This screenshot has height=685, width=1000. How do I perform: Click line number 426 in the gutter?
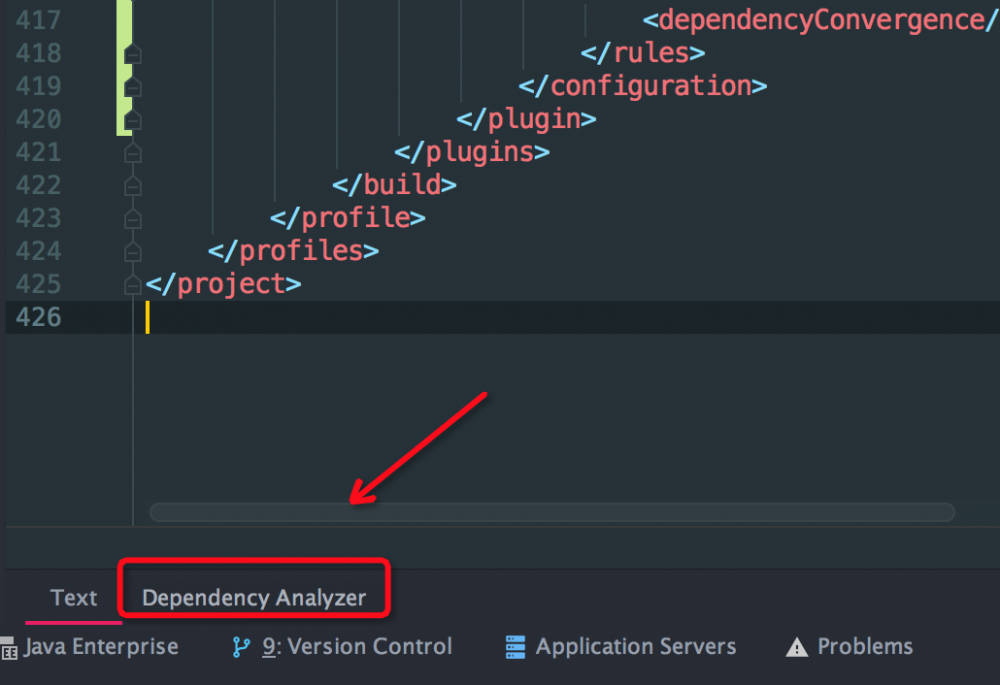click(38, 317)
